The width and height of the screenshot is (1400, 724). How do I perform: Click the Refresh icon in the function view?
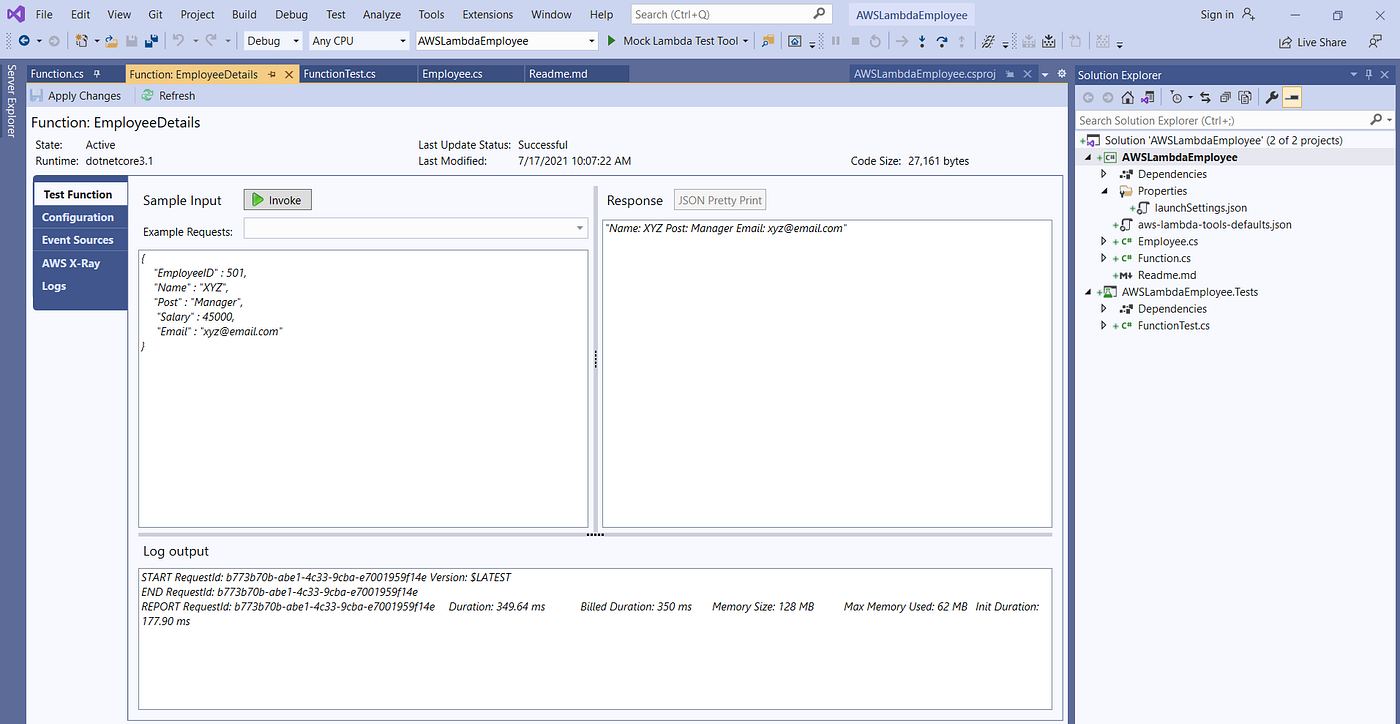click(x=147, y=95)
